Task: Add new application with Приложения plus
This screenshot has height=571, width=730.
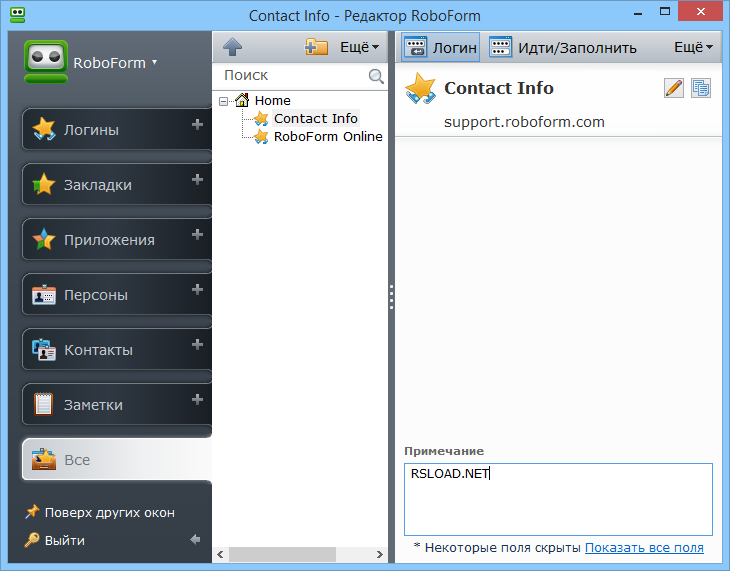Action: (197, 234)
